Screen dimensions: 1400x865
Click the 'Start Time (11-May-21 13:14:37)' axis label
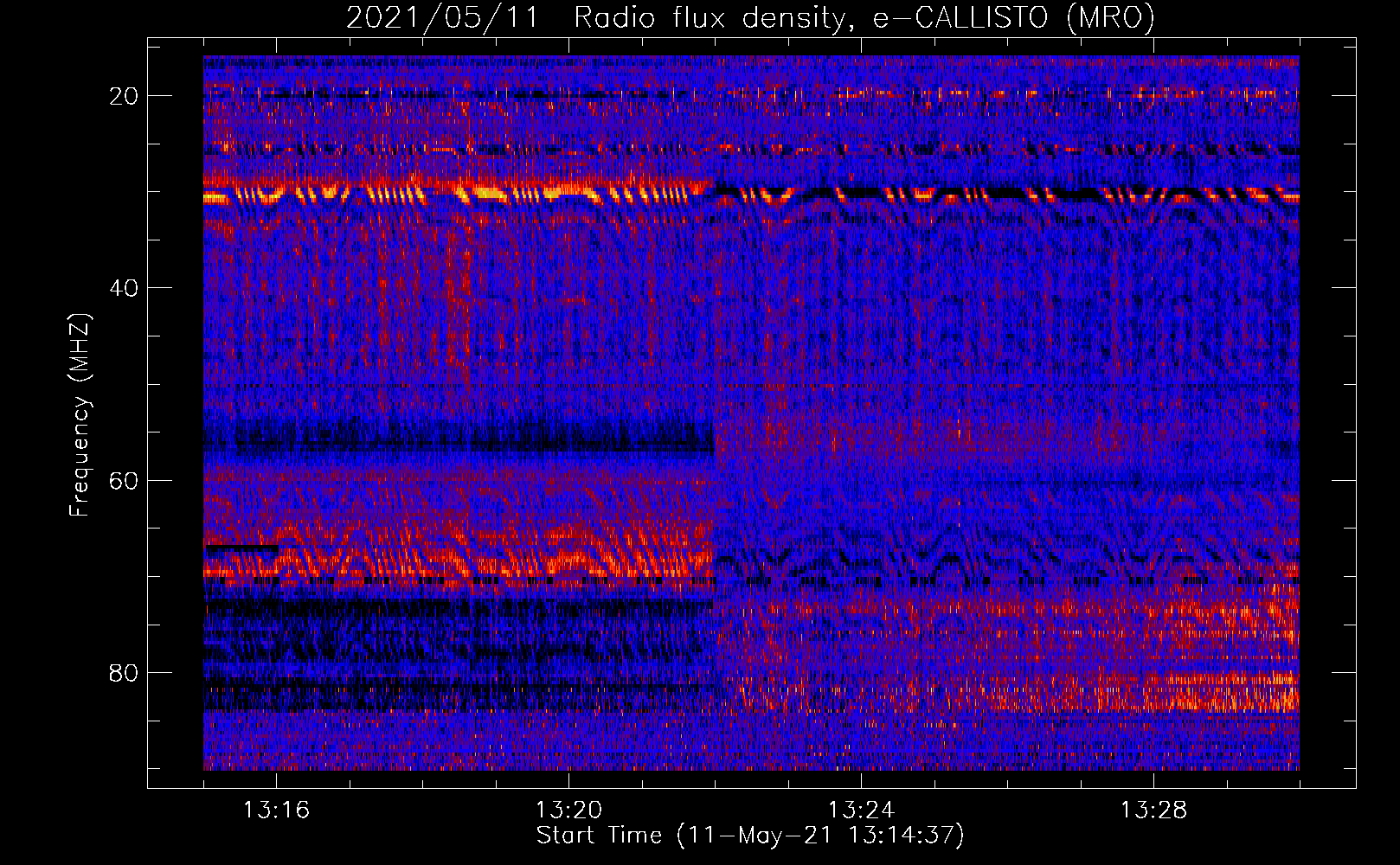[x=750, y=836]
